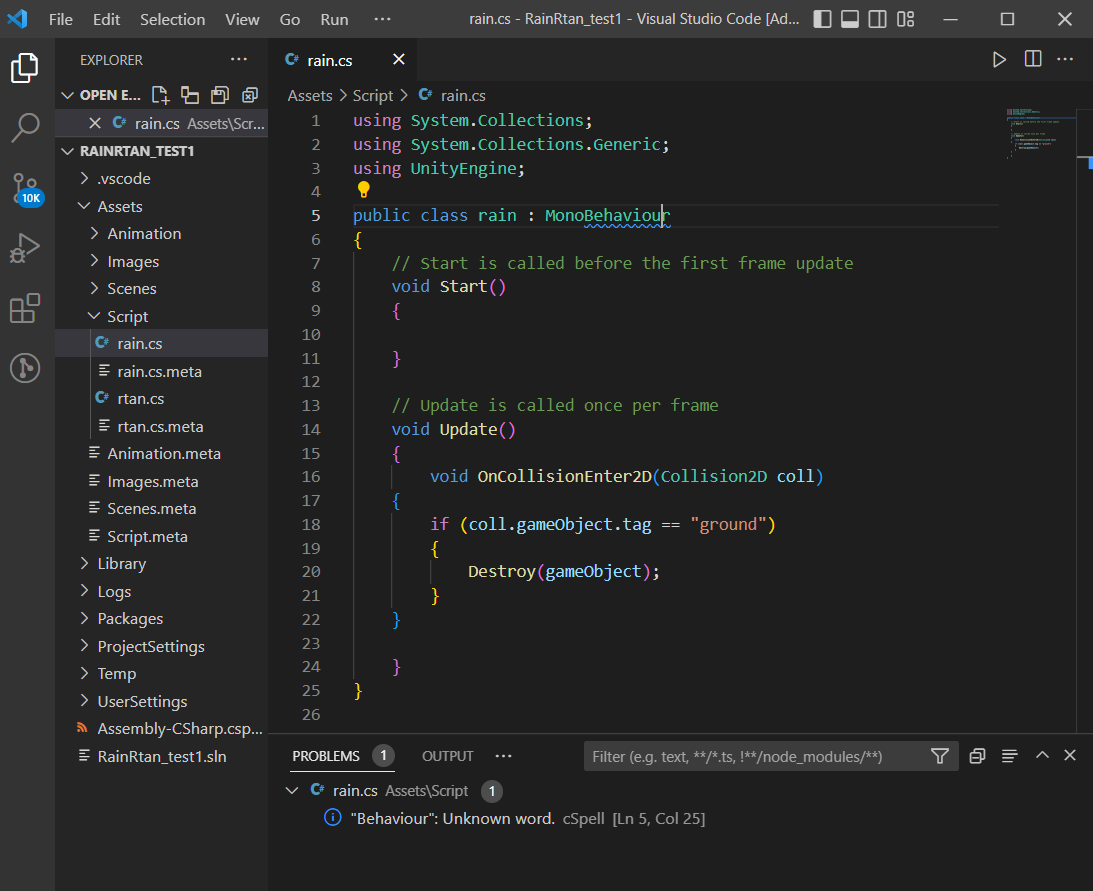Show additional panel tabs ellipsis
Screen dimensions: 1093x891
click(503, 756)
